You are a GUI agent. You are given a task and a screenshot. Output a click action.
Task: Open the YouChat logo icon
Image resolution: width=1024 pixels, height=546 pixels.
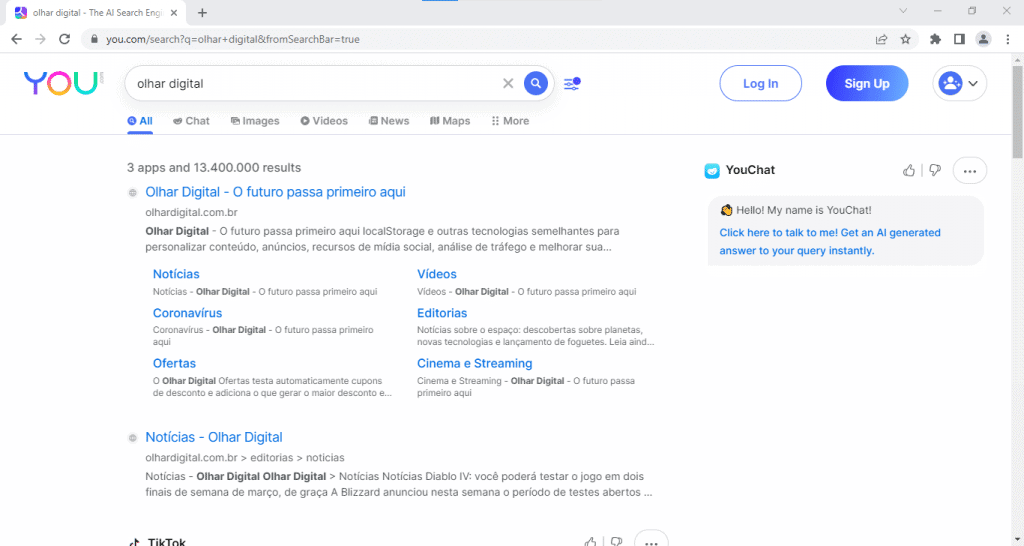[712, 170]
